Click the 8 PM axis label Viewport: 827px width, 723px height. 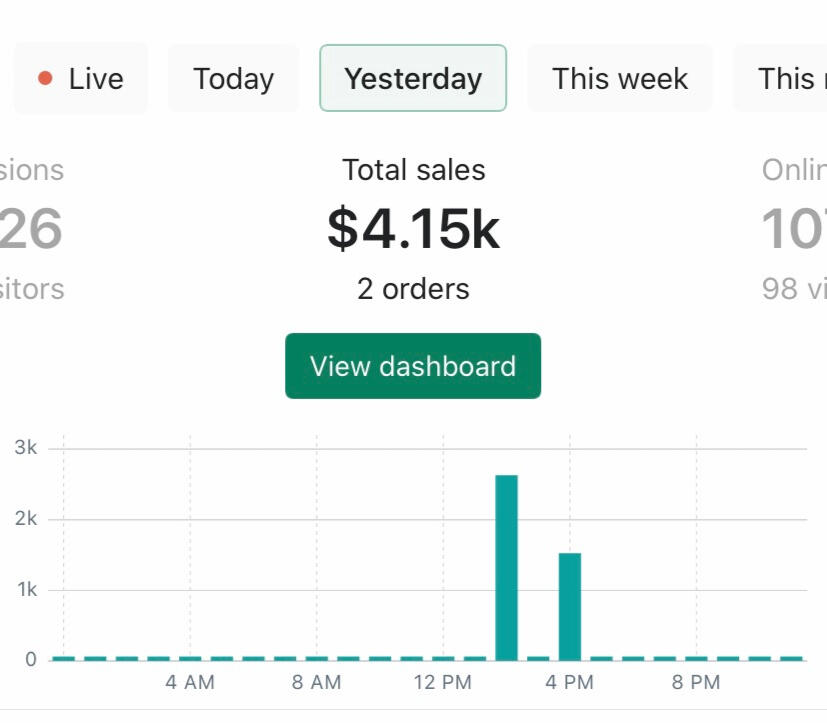pyautogui.click(x=696, y=683)
